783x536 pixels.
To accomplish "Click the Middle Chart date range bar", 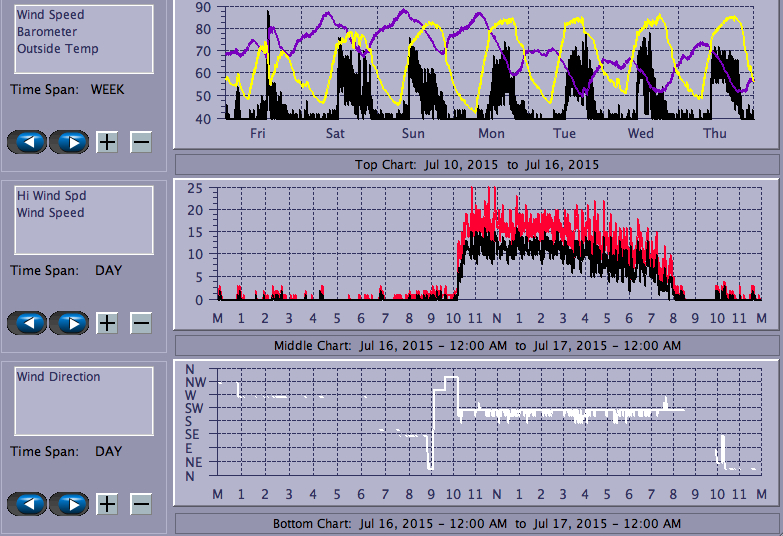I will (x=477, y=345).
